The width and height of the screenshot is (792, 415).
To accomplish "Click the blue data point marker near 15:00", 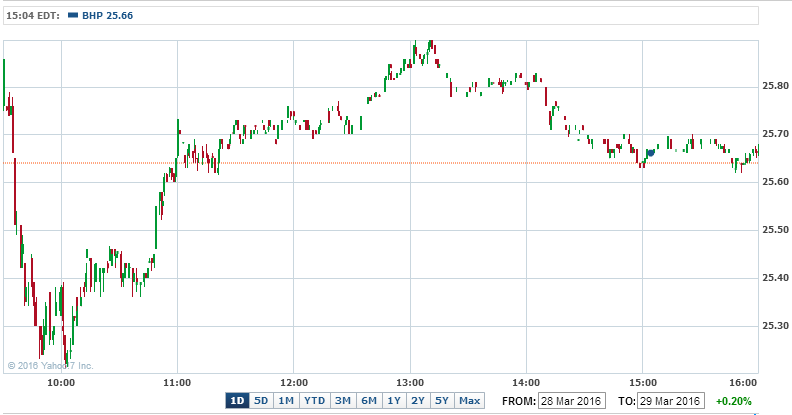I will [x=651, y=152].
